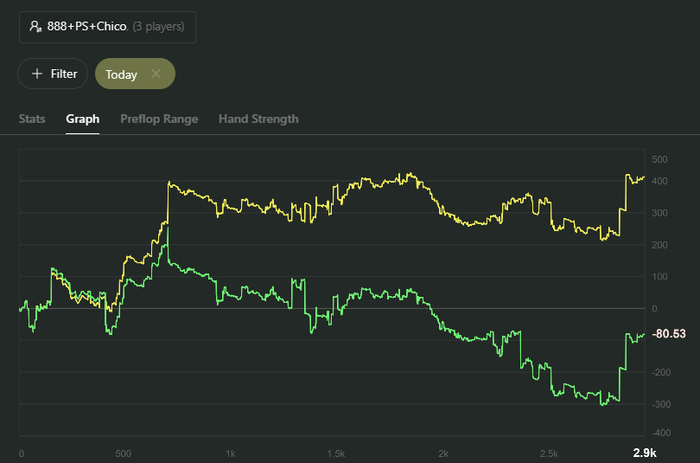Screen dimensions: 700x463
Task: Open the Preflop Range tab
Action: pyautogui.click(x=159, y=119)
